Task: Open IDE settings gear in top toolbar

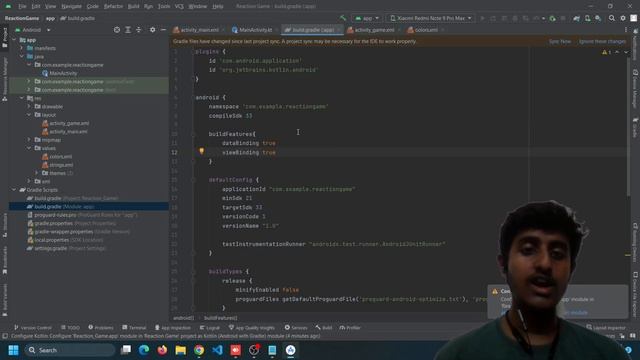Action: click(x=623, y=18)
